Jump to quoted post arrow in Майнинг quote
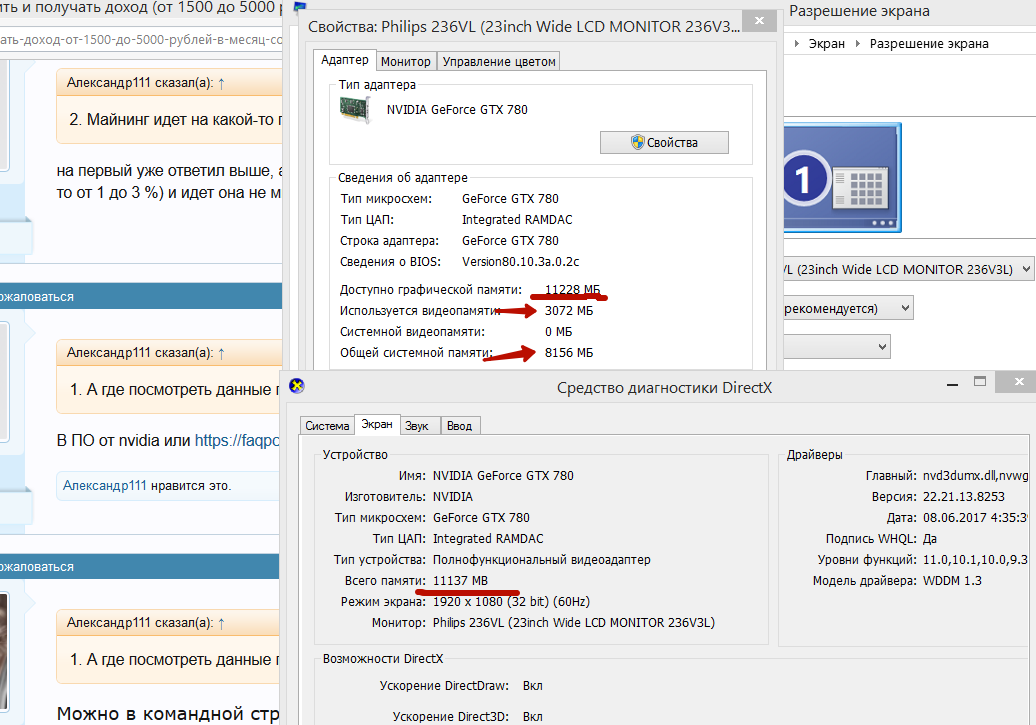Image resolution: width=1036 pixels, height=725 pixels. 221,83
